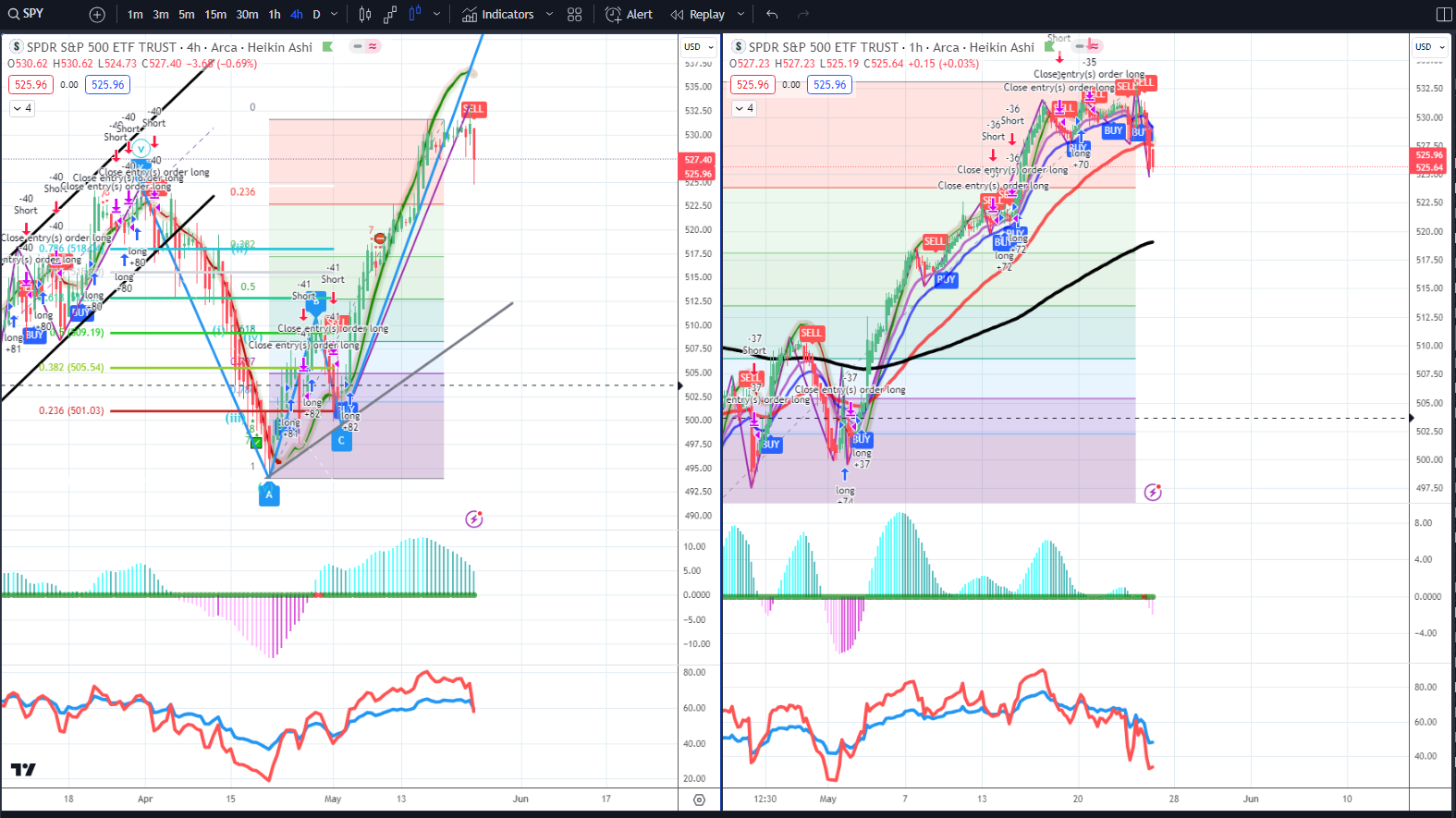Click the green market status flag on 4h chart
The image size is (1456, 818).
coord(327,47)
